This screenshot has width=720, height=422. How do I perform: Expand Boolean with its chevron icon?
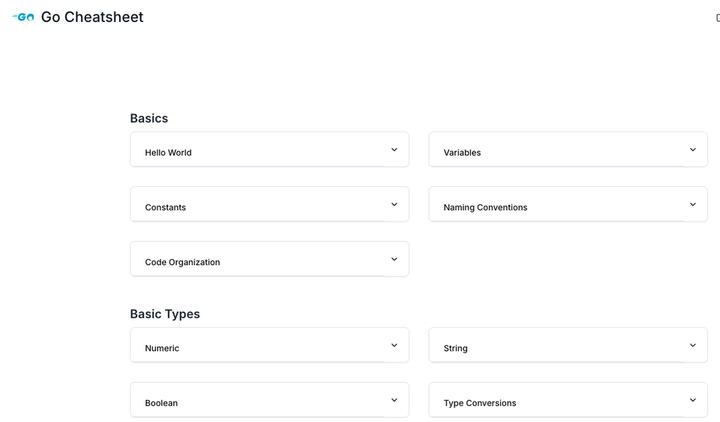[x=394, y=400]
